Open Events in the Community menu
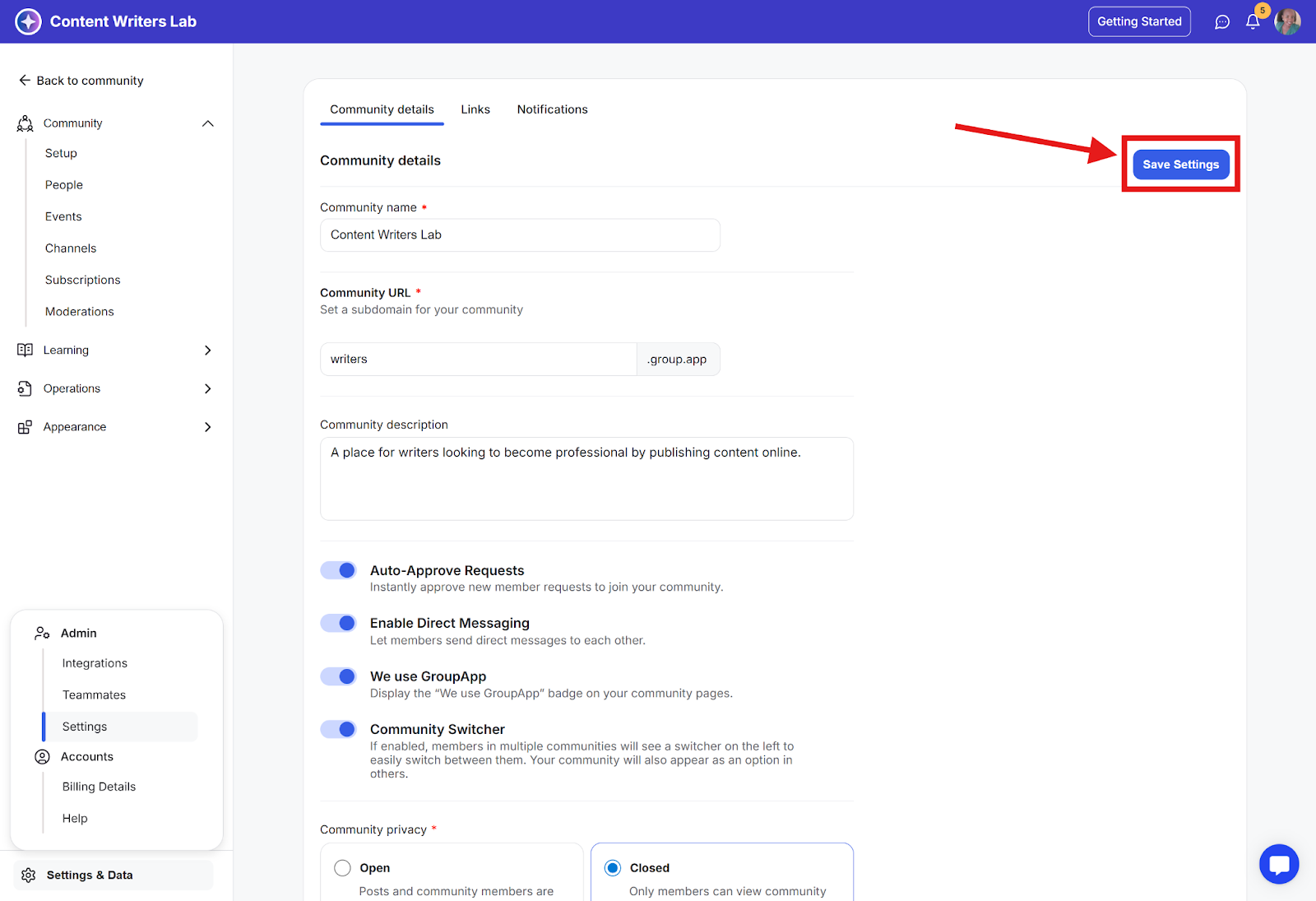 pyautogui.click(x=63, y=216)
